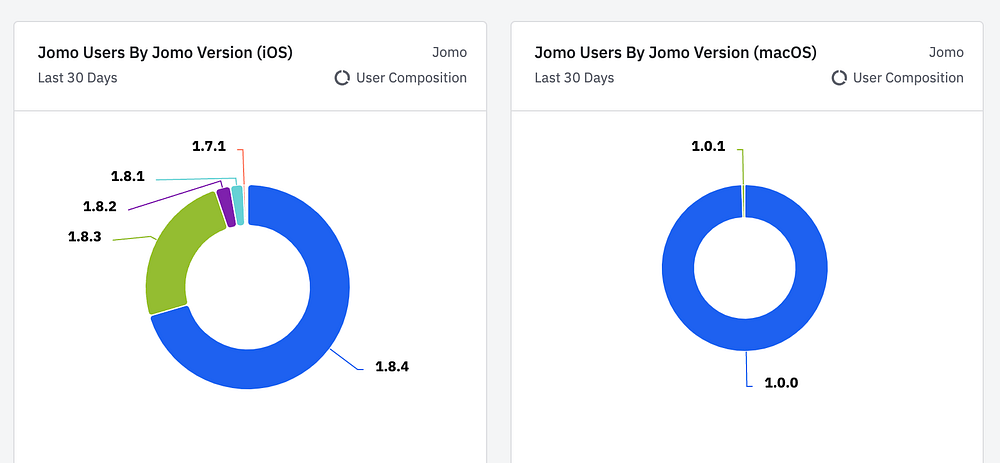Click the User Composition icon in macOS card
1000x463 pixels.
click(x=839, y=78)
